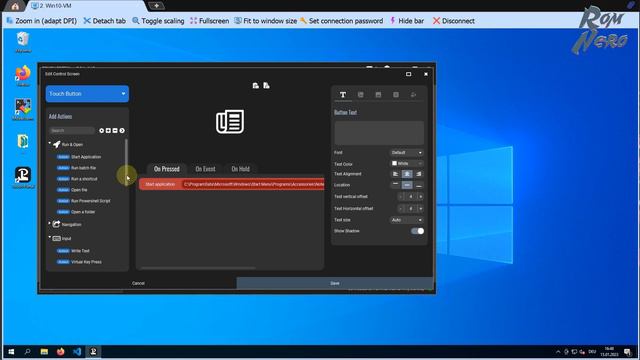Align button text to the right
This screenshot has height=360, width=640.
pyautogui.click(x=418, y=174)
